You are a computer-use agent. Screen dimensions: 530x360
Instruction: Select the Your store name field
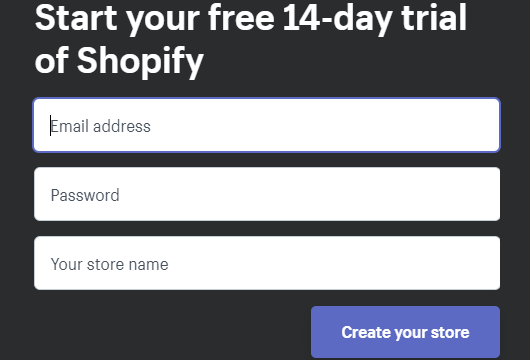[267, 263]
